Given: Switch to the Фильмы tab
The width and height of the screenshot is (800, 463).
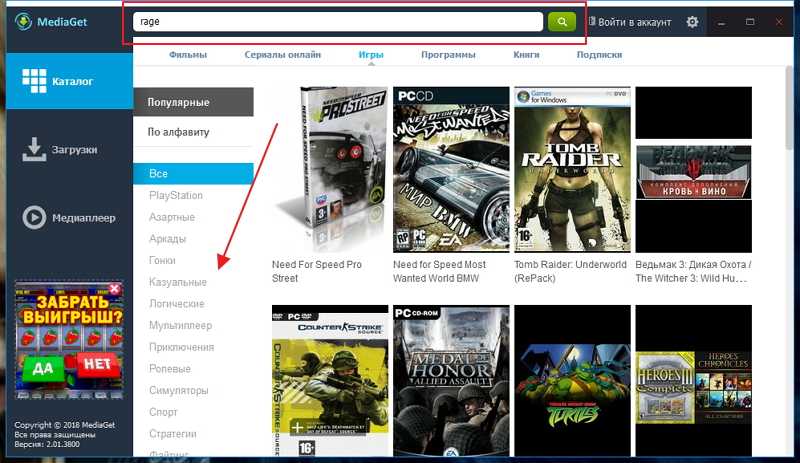Looking at the screenshot, I should coord(188,55).
